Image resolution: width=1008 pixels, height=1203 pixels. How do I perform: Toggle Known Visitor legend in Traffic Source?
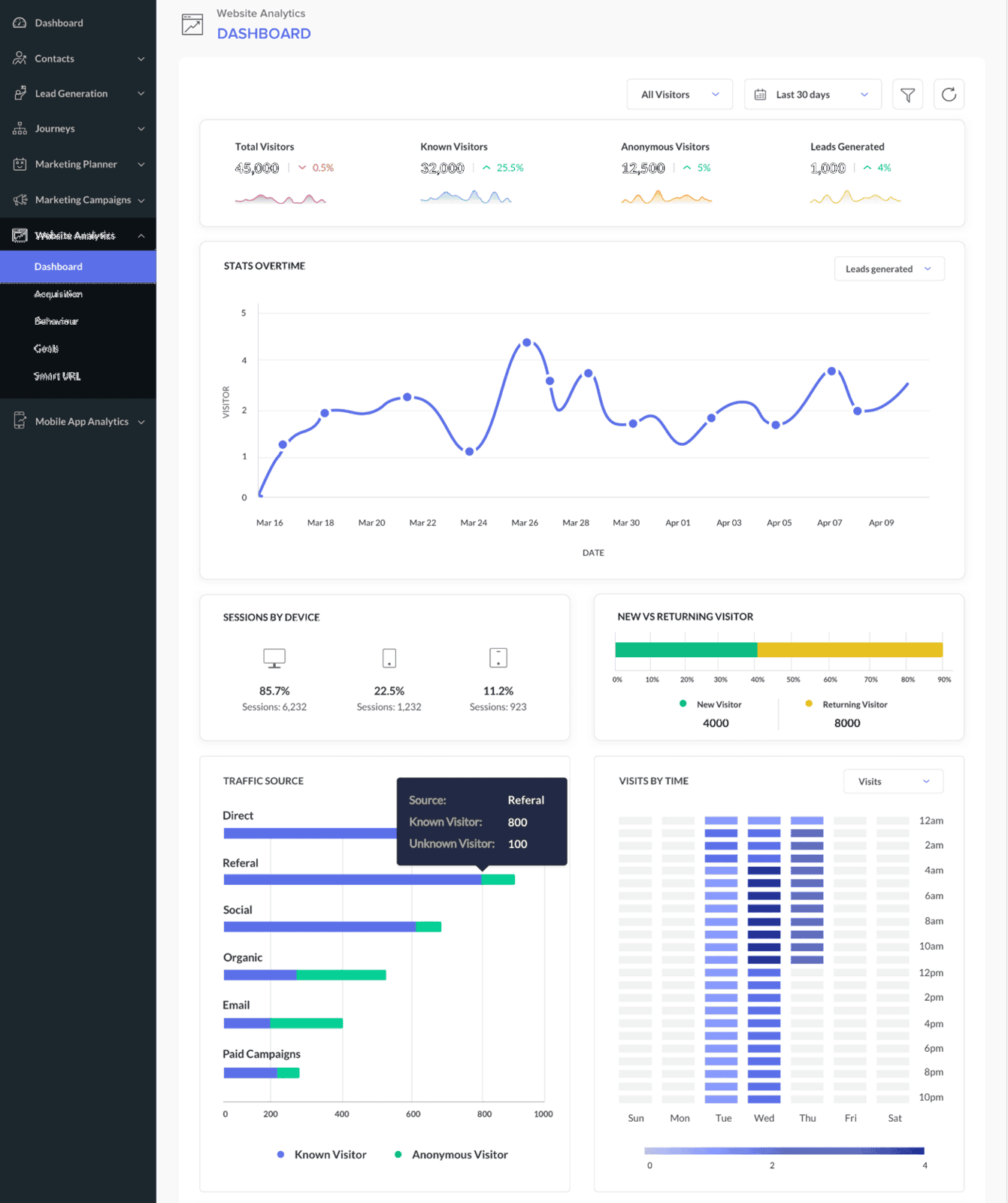(x=322, y=1155)
